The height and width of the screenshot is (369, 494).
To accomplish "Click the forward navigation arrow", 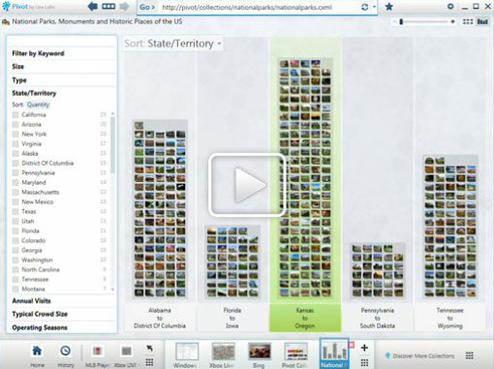I will 124,7.
